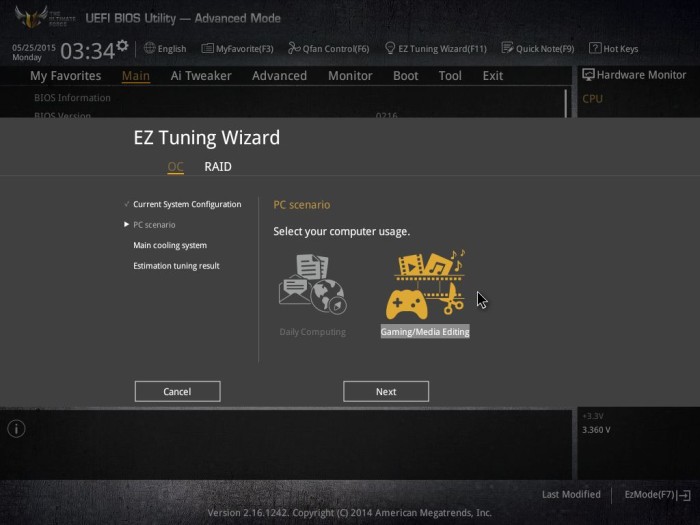Open Quick Note(F9) notepad icon
This screenshot has width=700, height=525.
[507, 48]
